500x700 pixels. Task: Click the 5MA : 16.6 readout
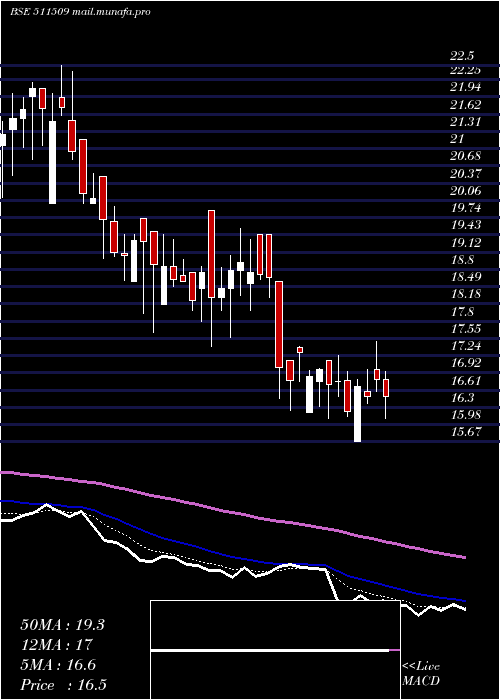[x=58, y=665]
